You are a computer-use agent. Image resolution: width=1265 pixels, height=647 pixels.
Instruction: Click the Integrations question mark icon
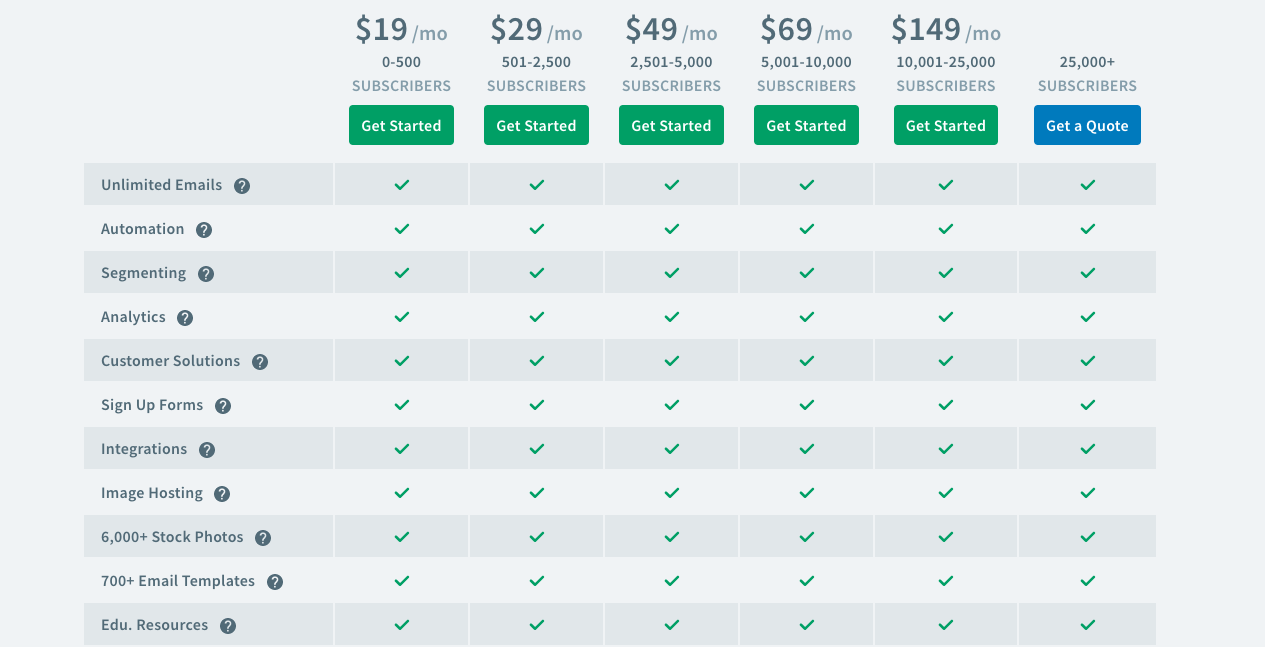click(207, 450)
